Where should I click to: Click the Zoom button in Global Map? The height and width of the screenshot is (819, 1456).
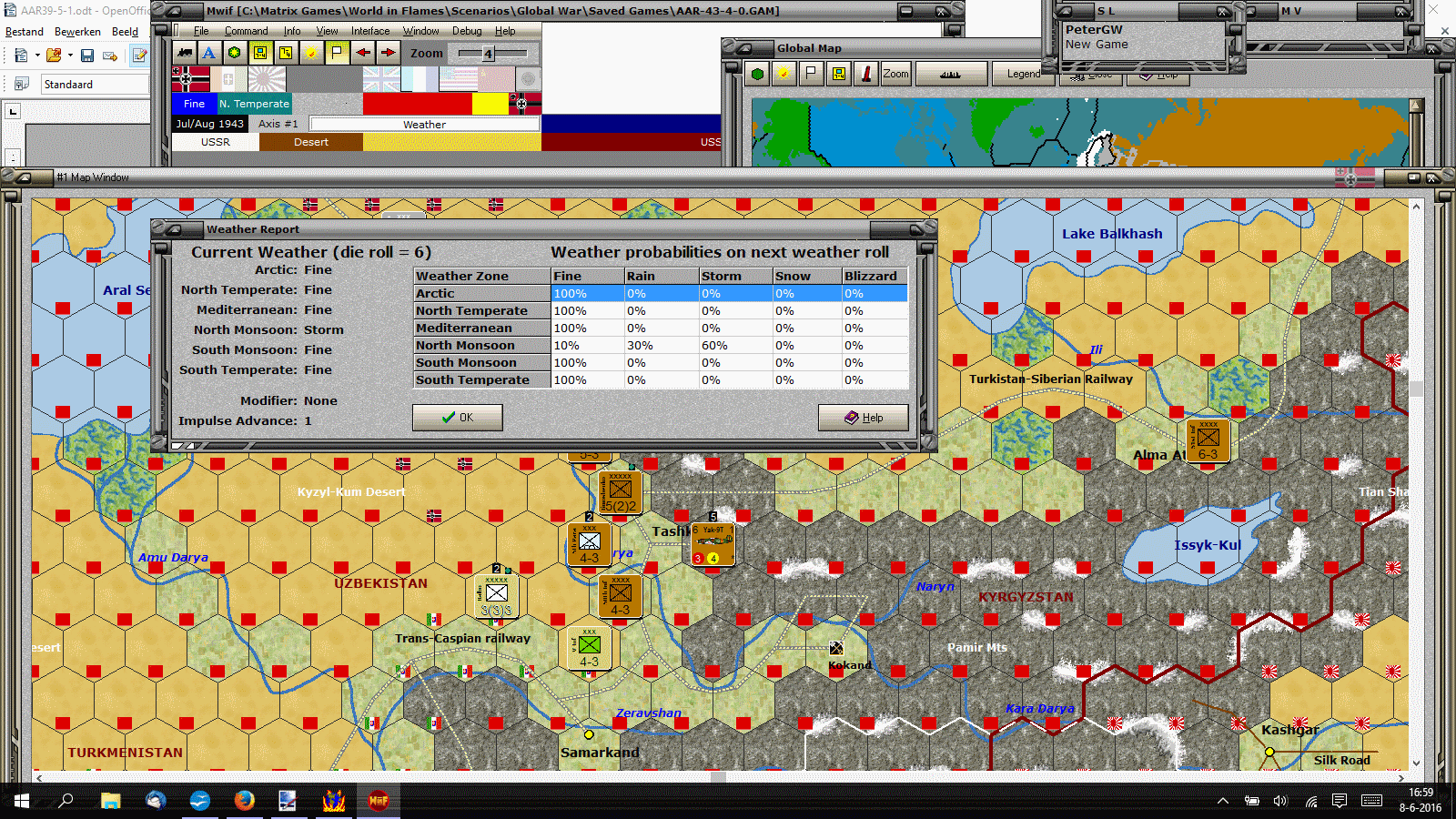click(x=895, y=74)
